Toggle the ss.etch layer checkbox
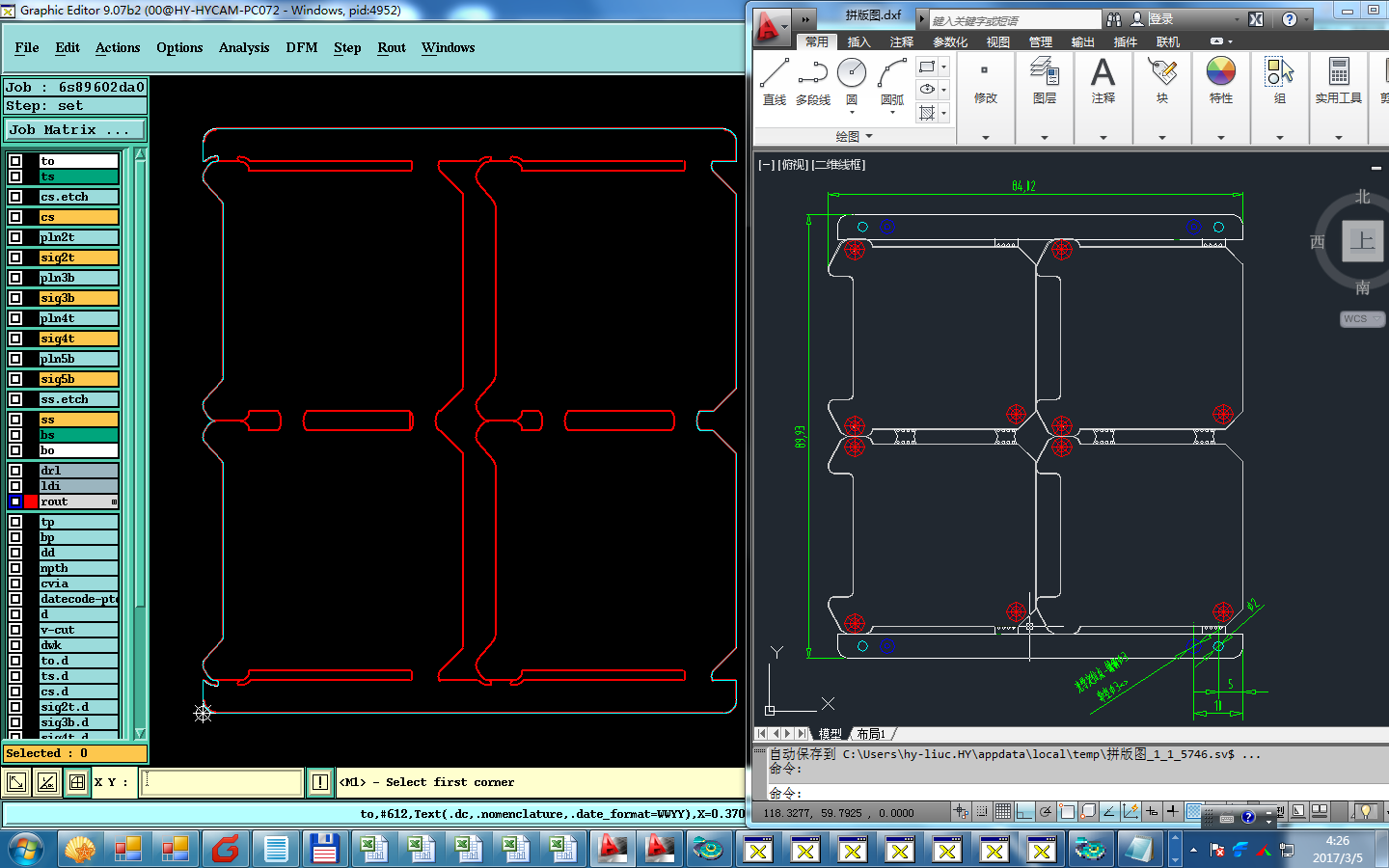The image size is (1389, 868). [x=15, y=399]
